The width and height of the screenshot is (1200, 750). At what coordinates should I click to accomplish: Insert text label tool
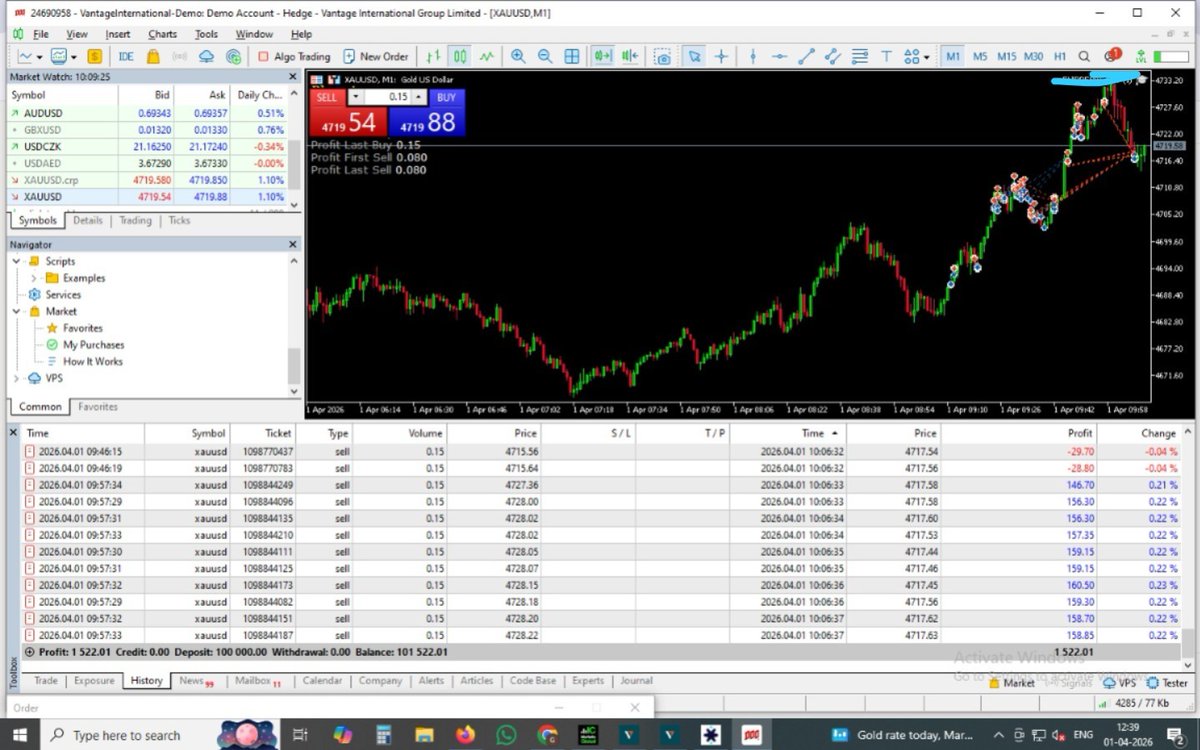click(x=886, y=57)
